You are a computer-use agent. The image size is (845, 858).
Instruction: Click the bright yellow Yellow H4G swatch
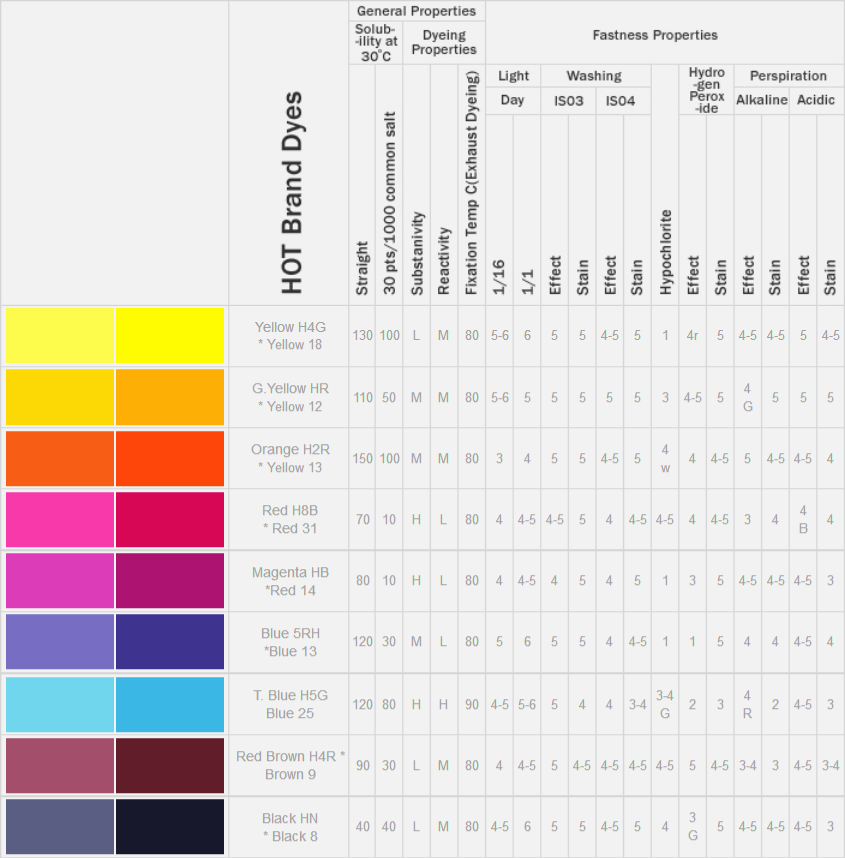coord(170,335)
